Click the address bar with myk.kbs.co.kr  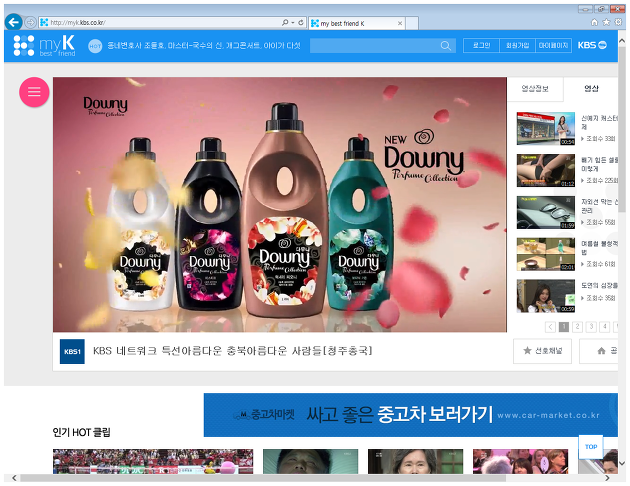click(159, 22)
